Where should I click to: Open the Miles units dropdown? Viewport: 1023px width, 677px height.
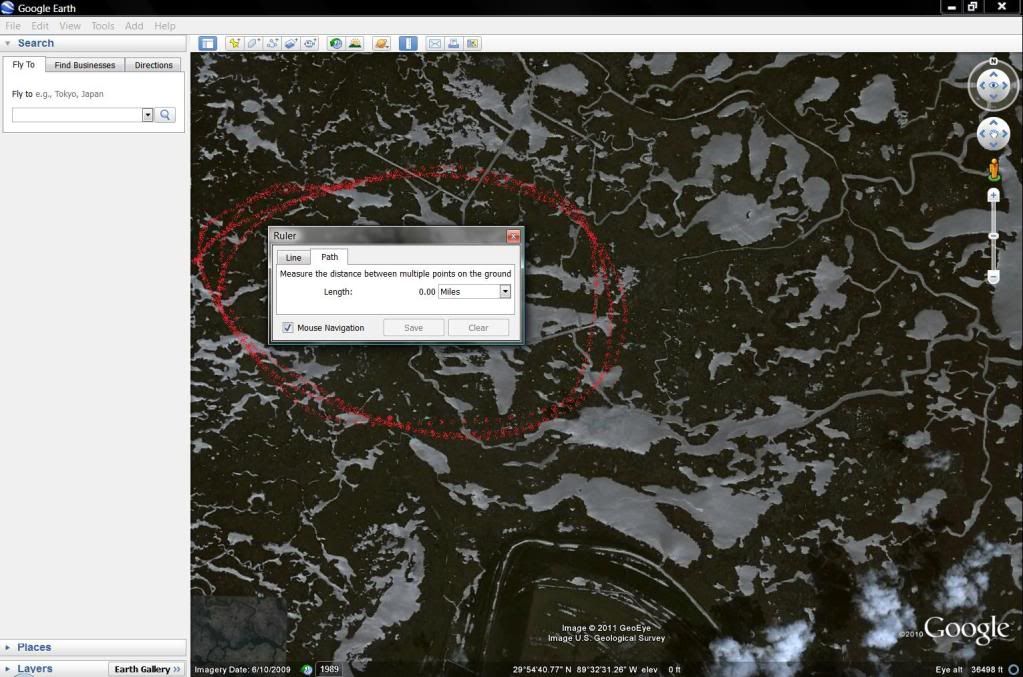point(505,292)
